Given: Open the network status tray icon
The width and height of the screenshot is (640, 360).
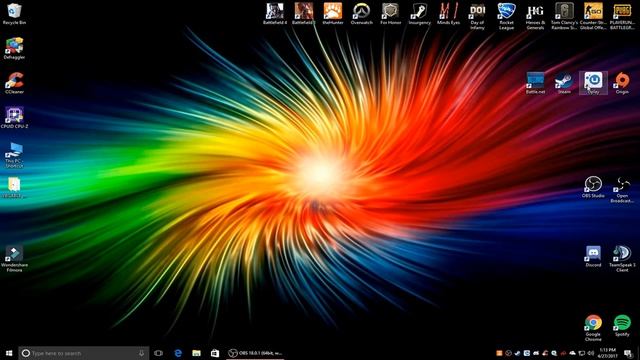Looking at the screenshot, I should click(582, 353).
